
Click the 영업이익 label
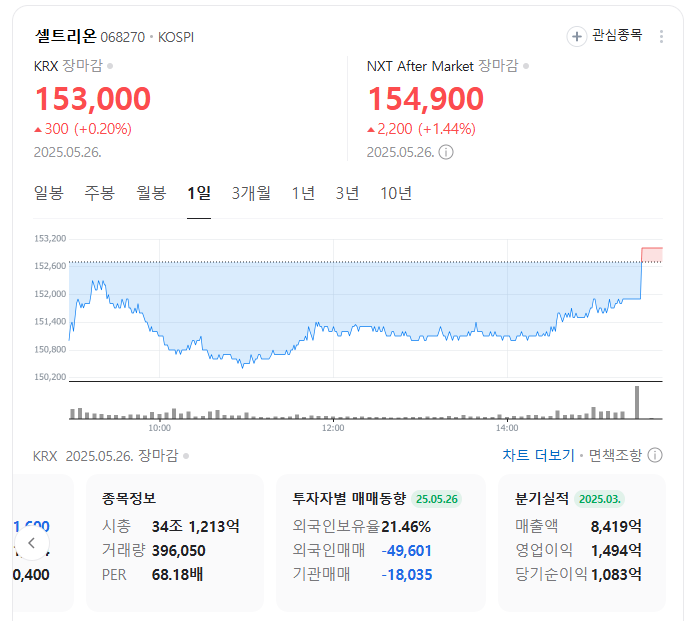click(x=544, y=551)
